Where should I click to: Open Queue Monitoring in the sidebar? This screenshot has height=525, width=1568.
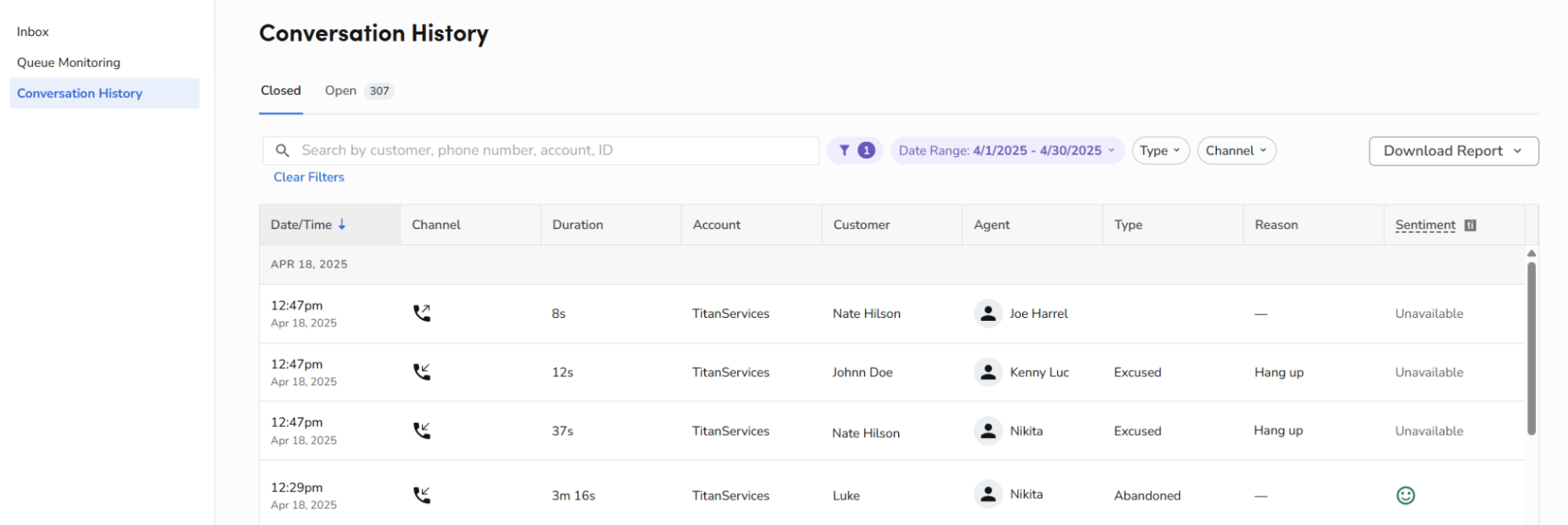(x=69, y=63)
